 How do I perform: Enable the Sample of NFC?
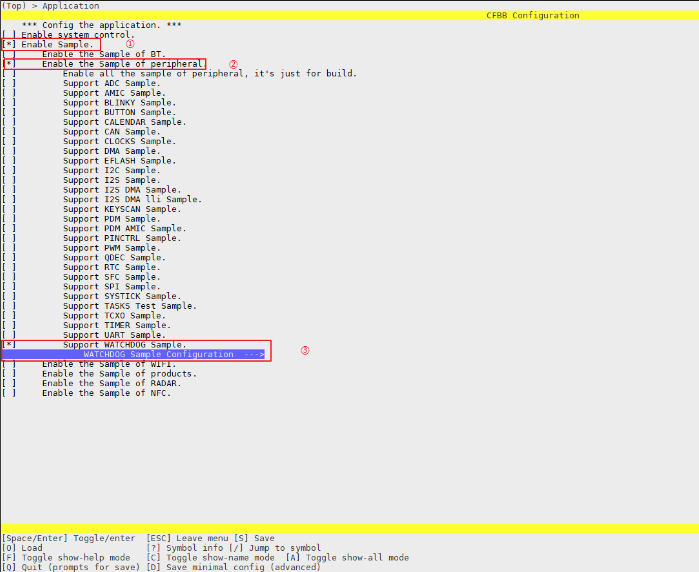[x=9, y=393]
